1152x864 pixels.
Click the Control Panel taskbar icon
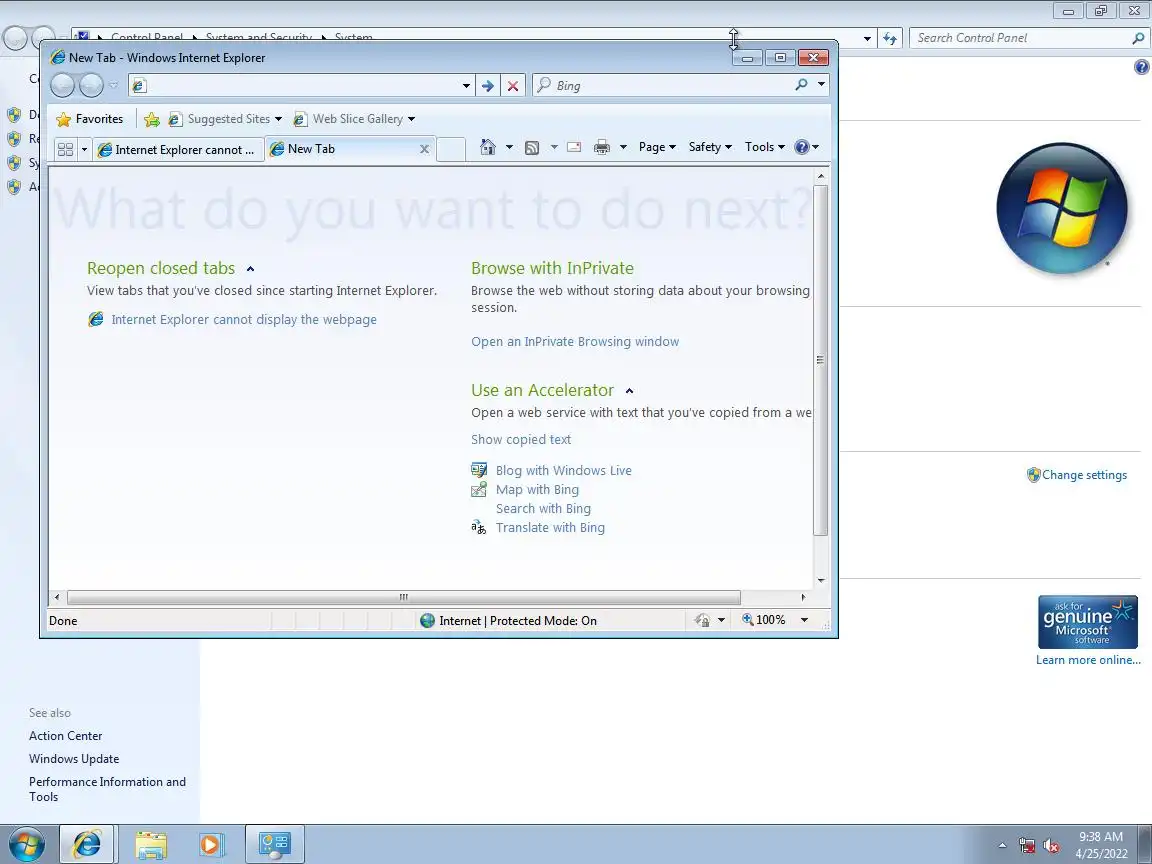point(275,845)
